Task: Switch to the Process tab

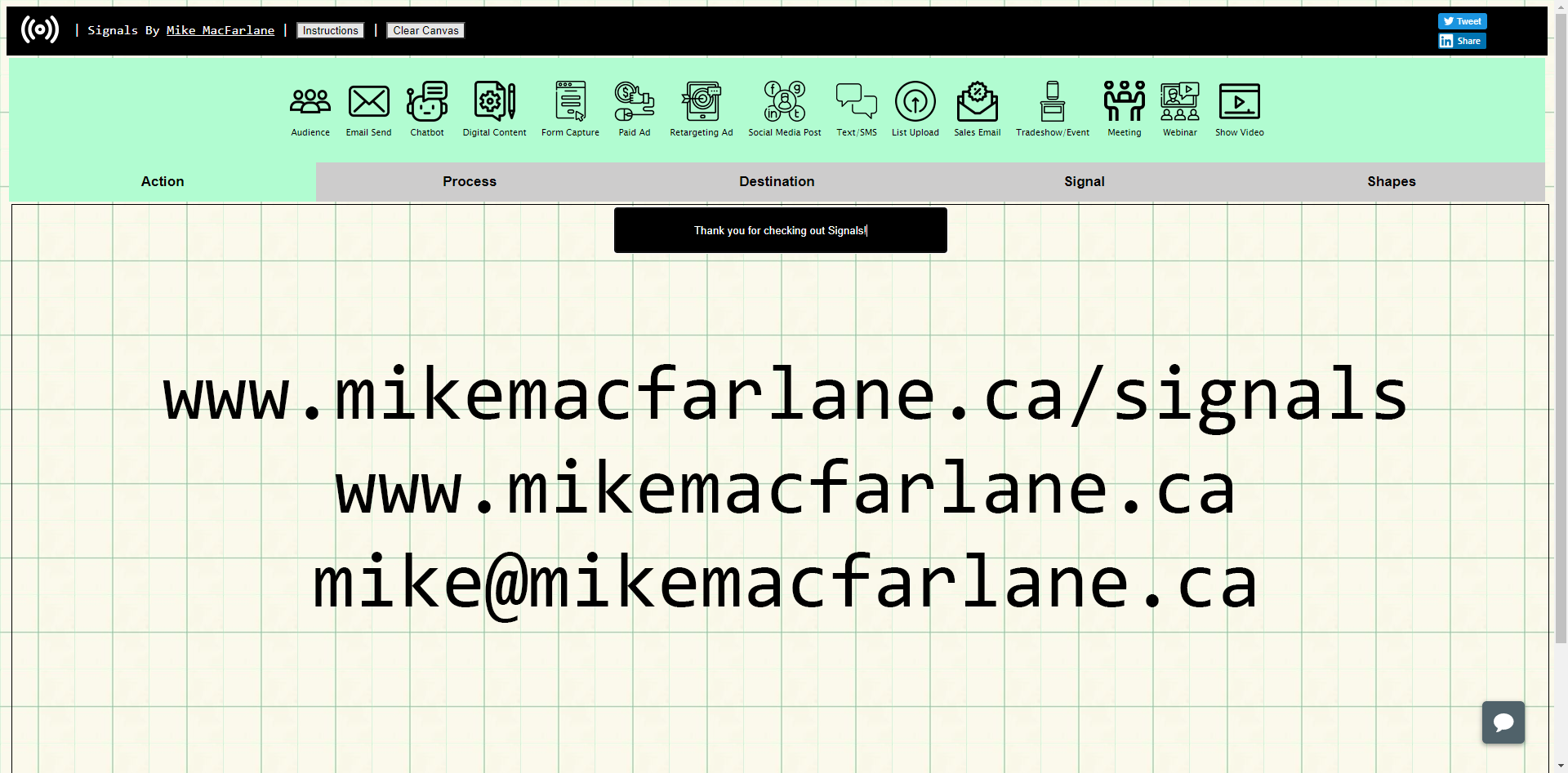Action: coord(470,181)
